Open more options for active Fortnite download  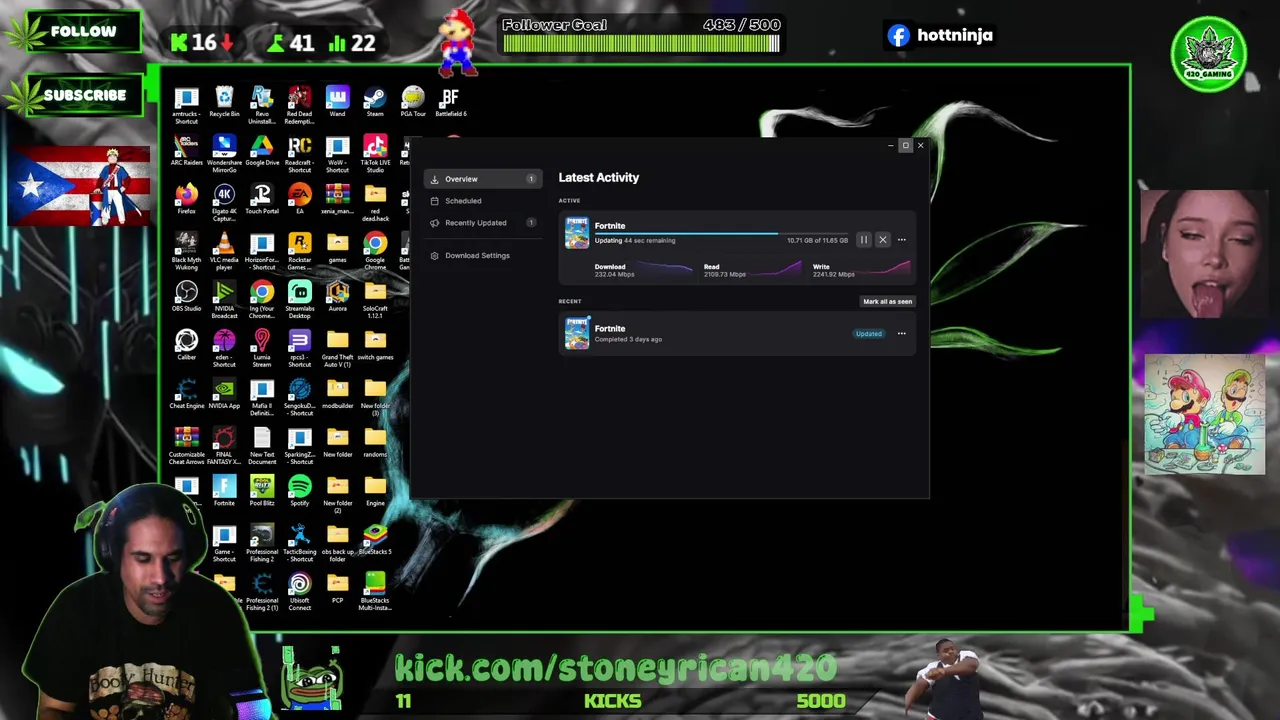[x=901, y=240]
